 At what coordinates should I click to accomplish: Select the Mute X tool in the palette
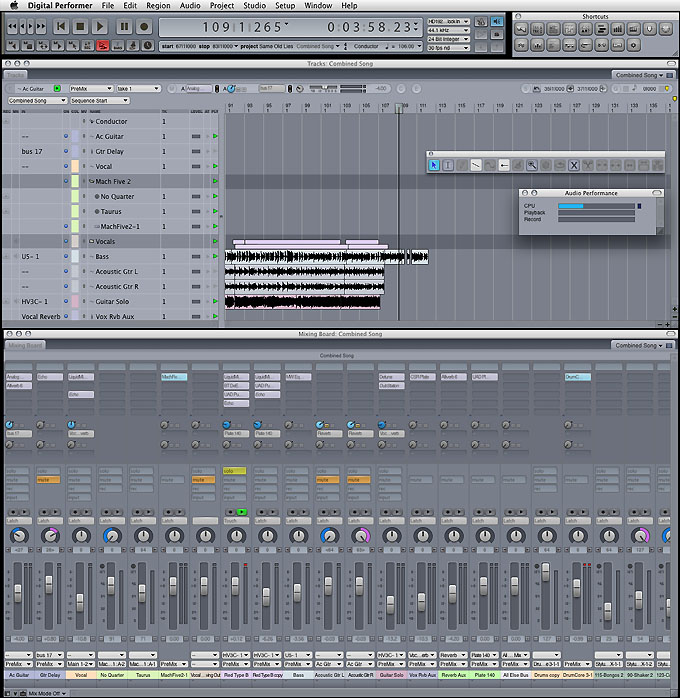point(574,166)
